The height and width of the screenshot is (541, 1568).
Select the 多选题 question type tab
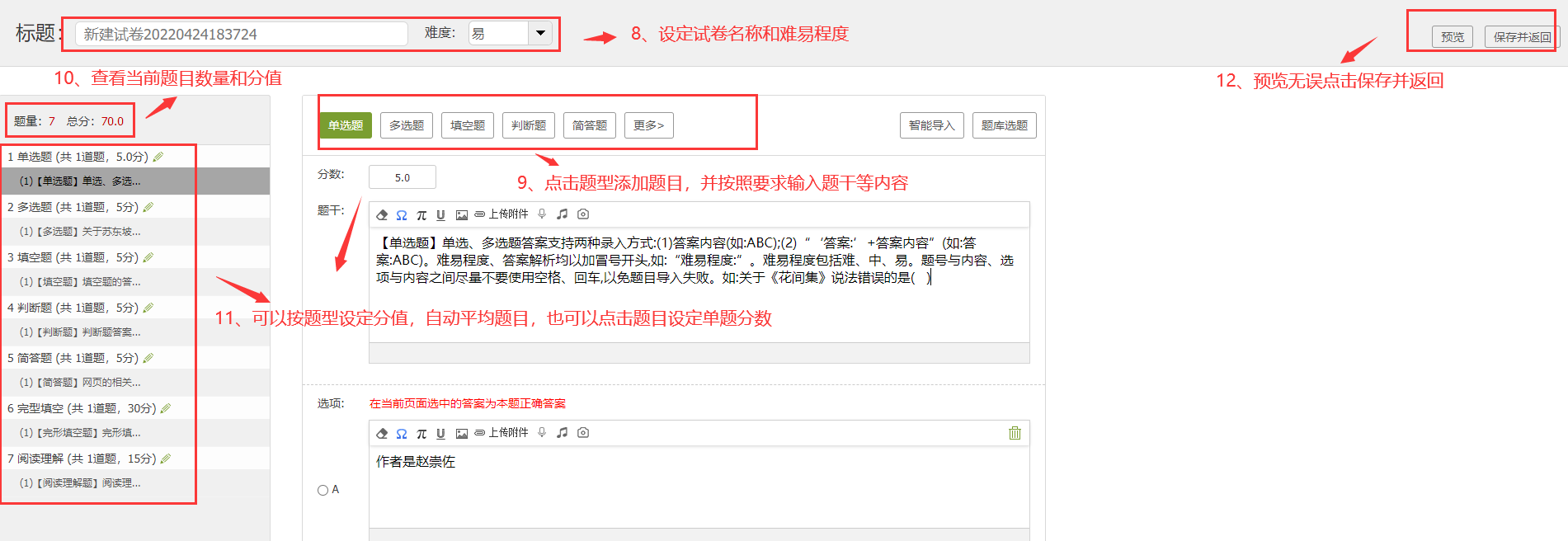tap(407, 125)
